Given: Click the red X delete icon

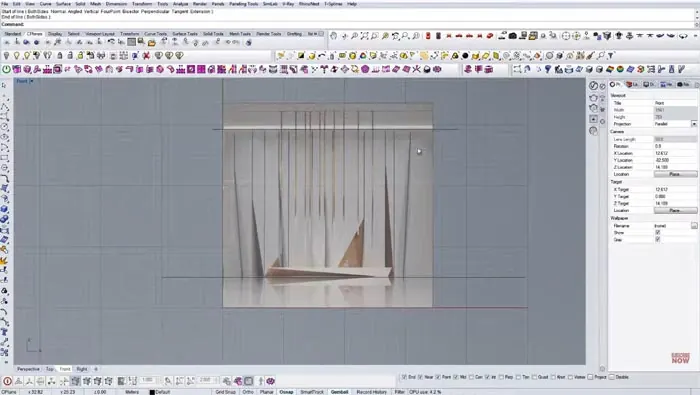Looking at the screenshot, I should pos(146,56).
